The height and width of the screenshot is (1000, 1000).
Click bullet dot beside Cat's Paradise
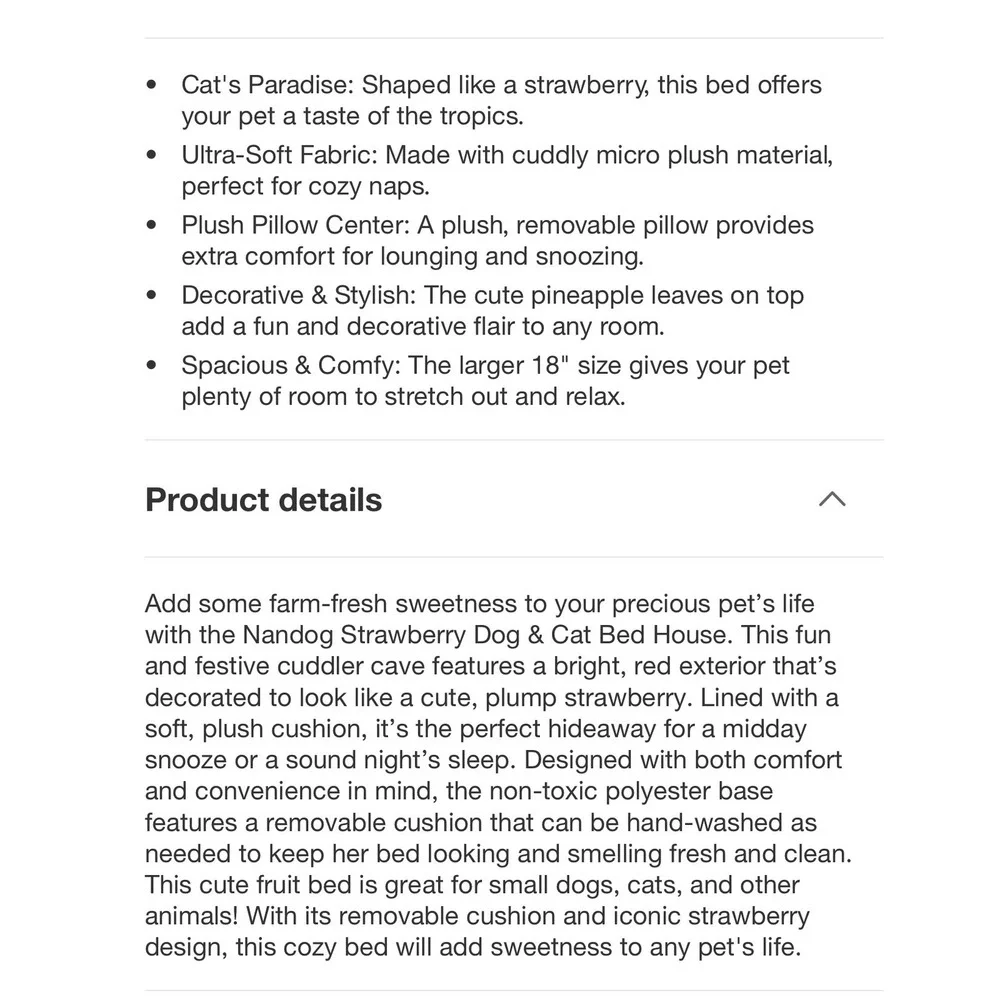click(x=151, y=84)
